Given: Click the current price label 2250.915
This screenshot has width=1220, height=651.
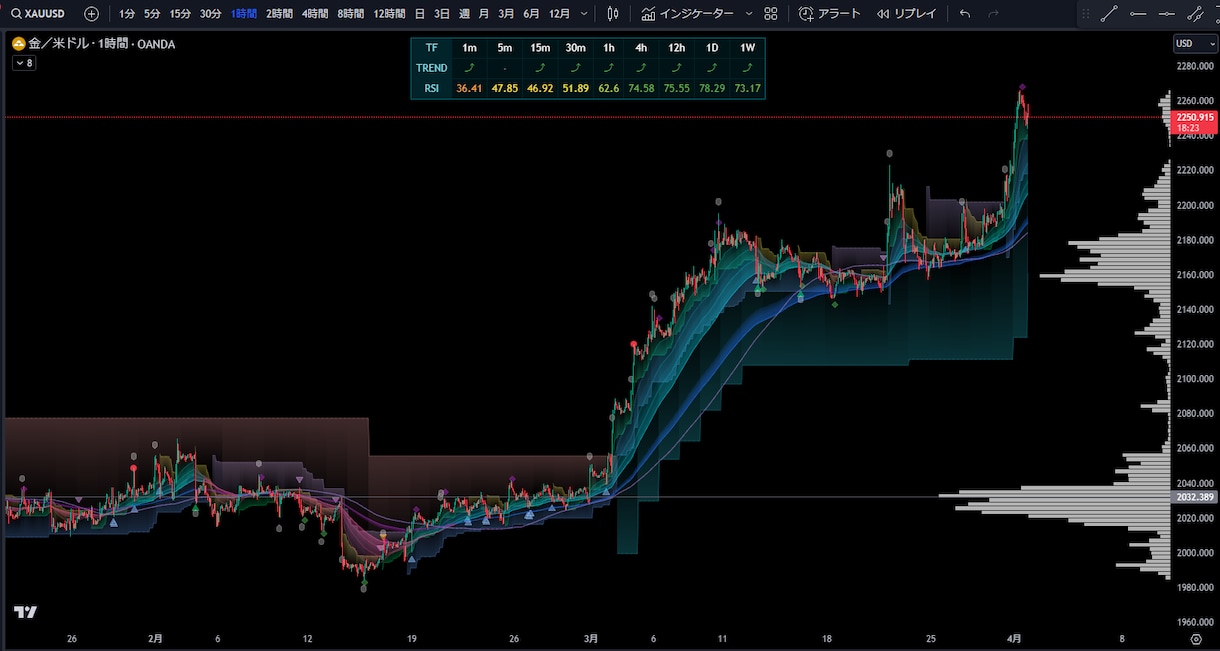Looking at the screenshot, I should click(1195, 117).
